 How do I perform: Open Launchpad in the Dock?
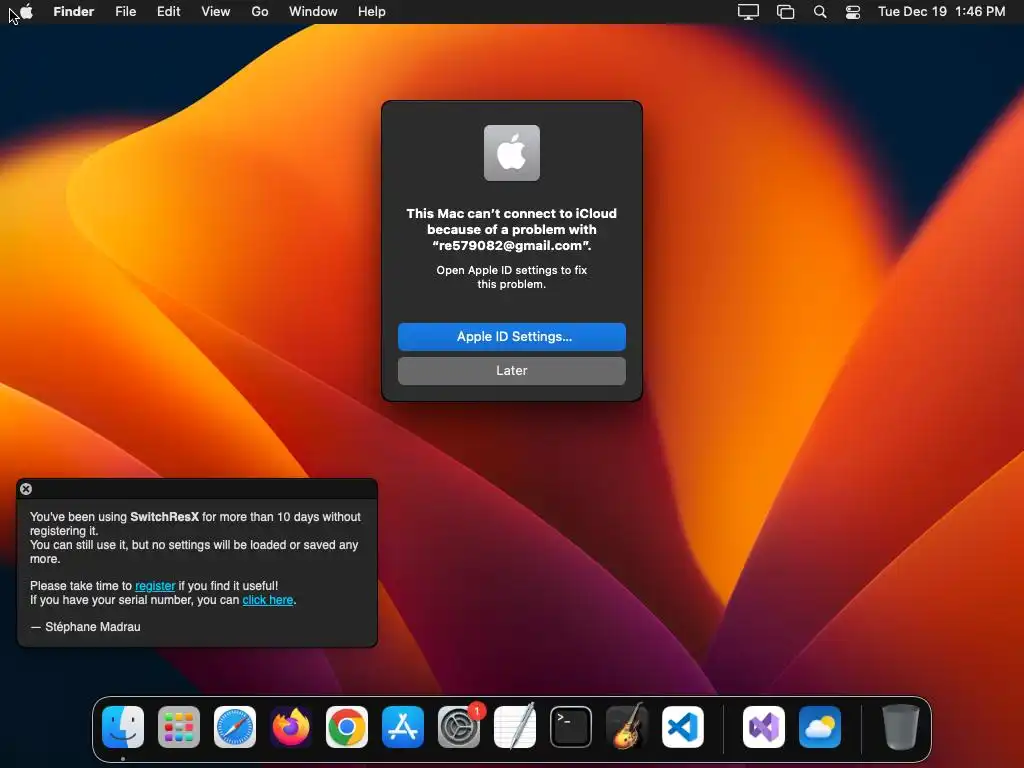(179, 727)
